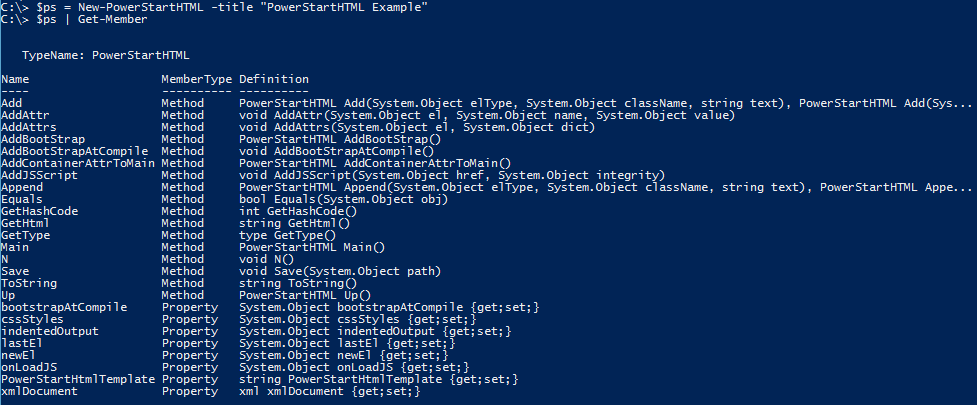
Task: Click the GetHtml method name
Action: point(24,223)
